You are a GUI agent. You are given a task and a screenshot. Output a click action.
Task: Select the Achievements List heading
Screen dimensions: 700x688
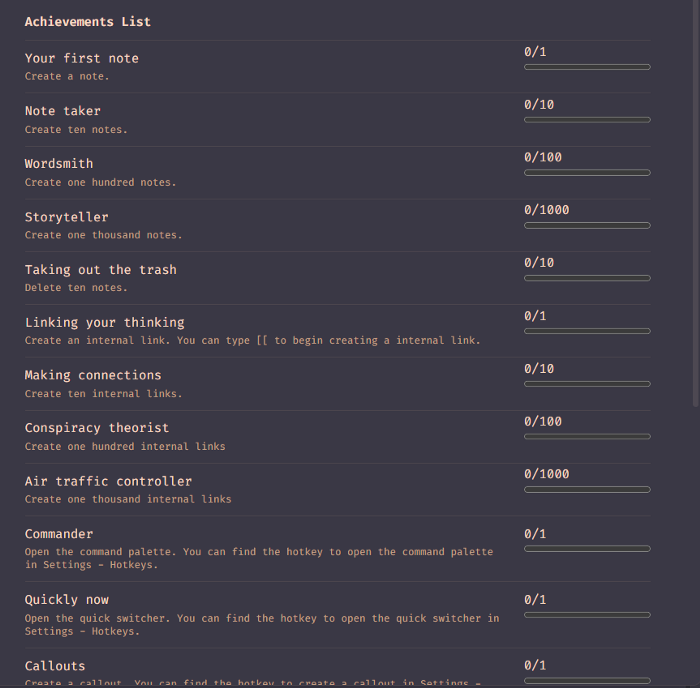(88, 22)
